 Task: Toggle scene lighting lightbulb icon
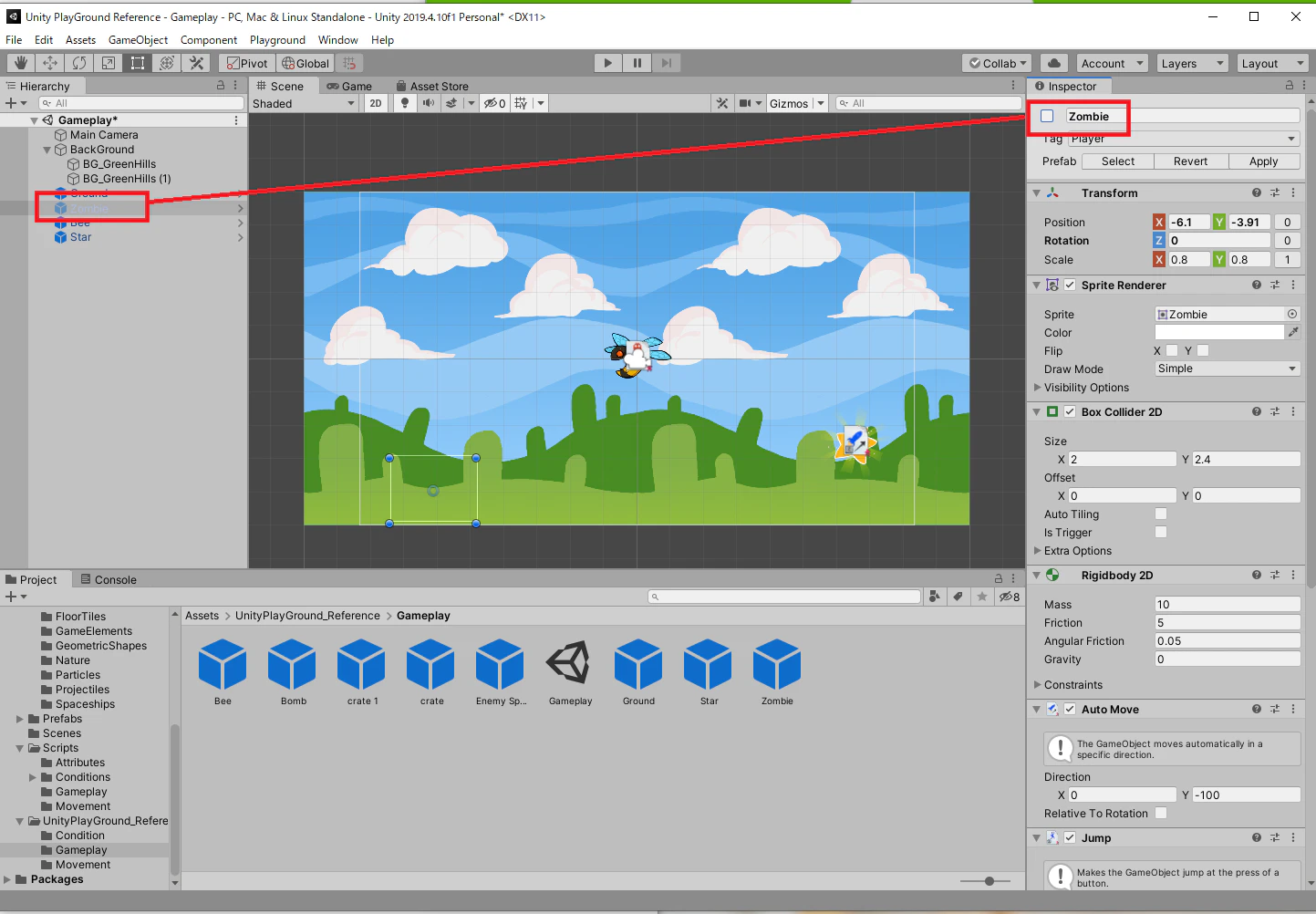point(405,103)
